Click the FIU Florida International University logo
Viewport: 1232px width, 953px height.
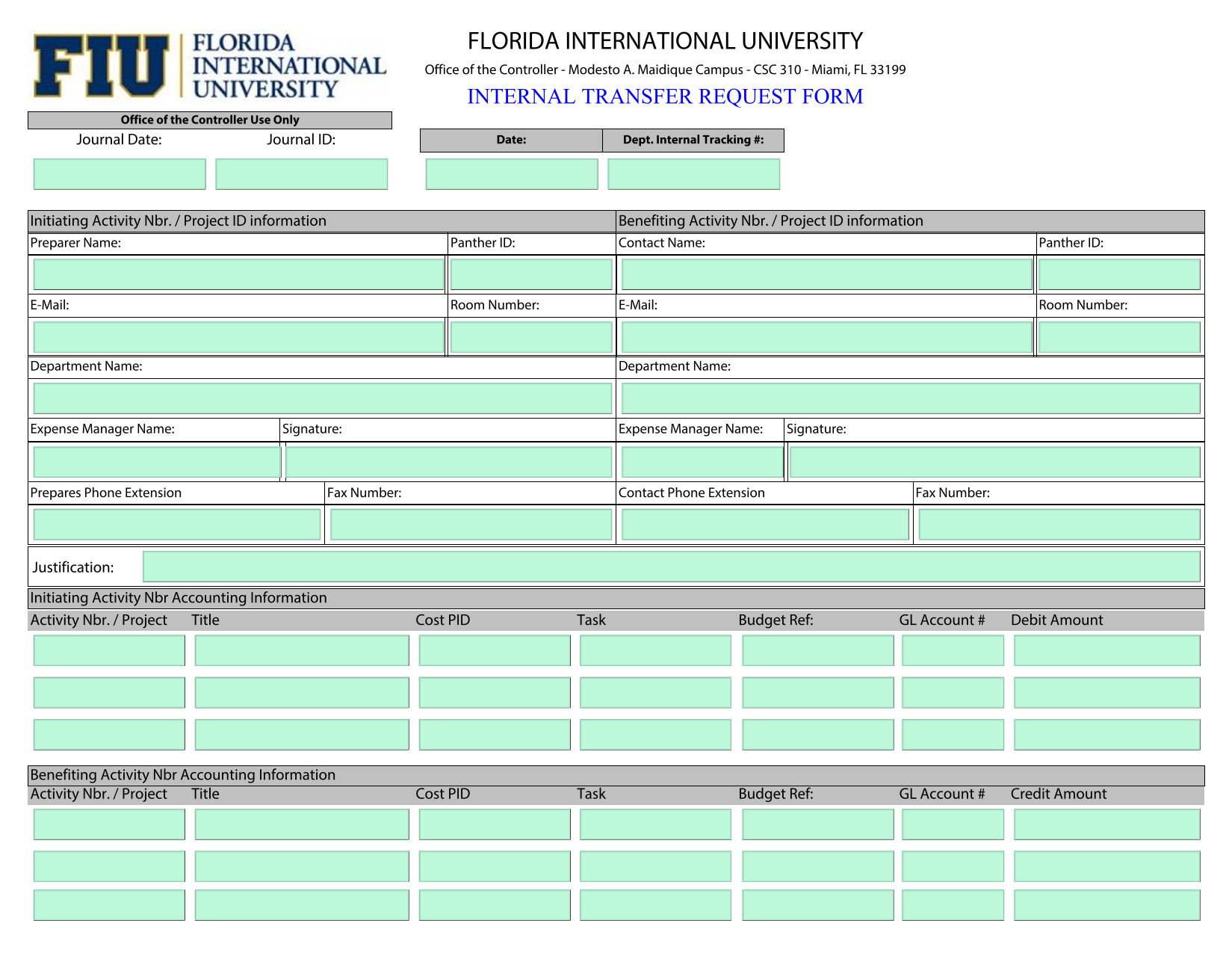[x=209, y=66]
